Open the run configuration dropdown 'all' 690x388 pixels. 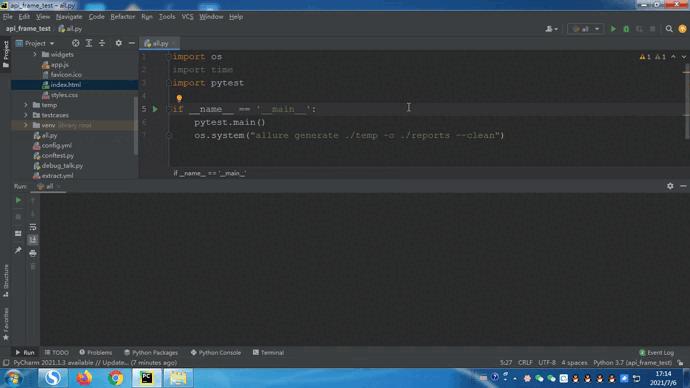tap(585, 29)
